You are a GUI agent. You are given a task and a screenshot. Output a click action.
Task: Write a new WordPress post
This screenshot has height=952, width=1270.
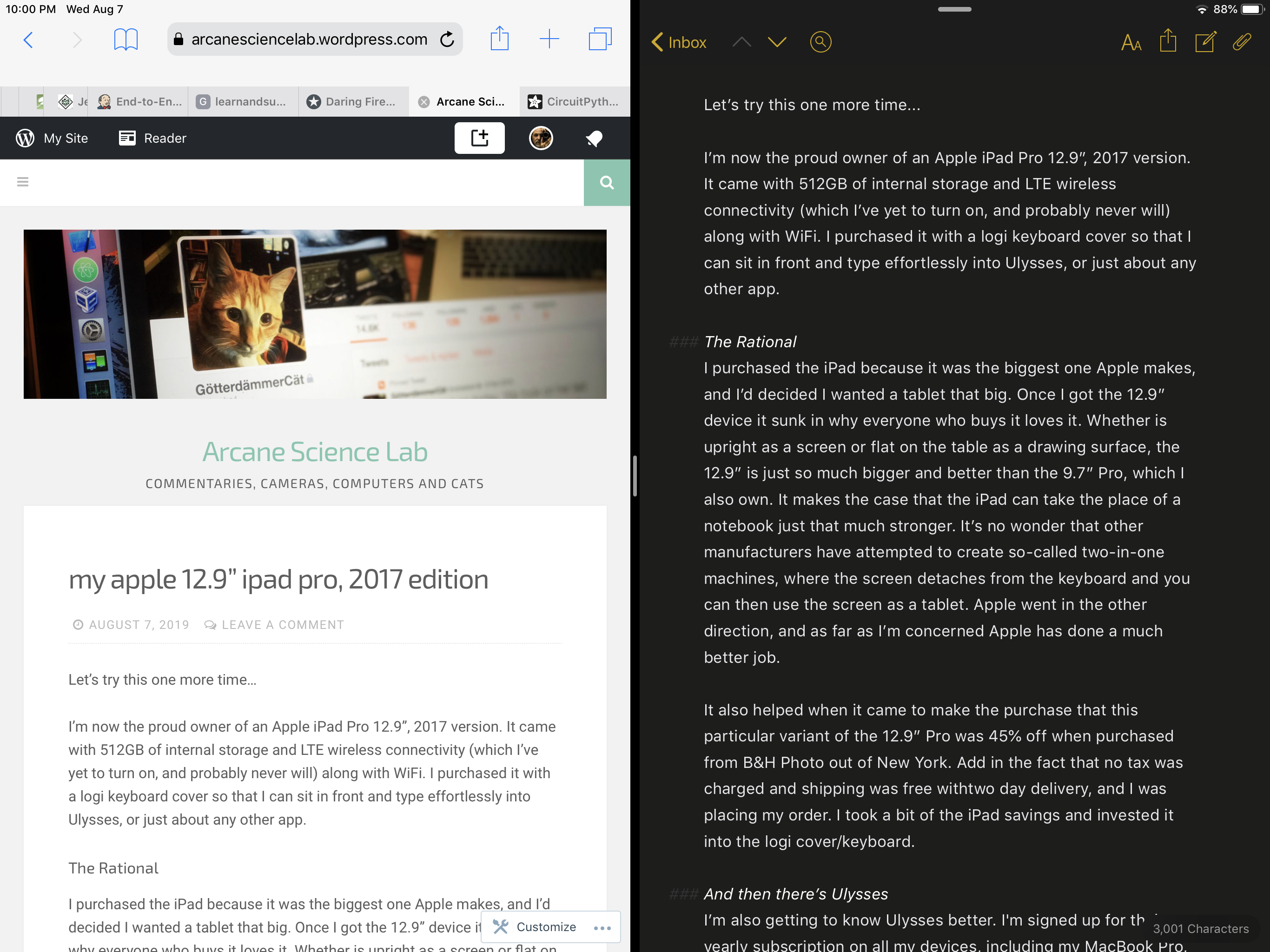pyautogui.click(x=479, y=138)
